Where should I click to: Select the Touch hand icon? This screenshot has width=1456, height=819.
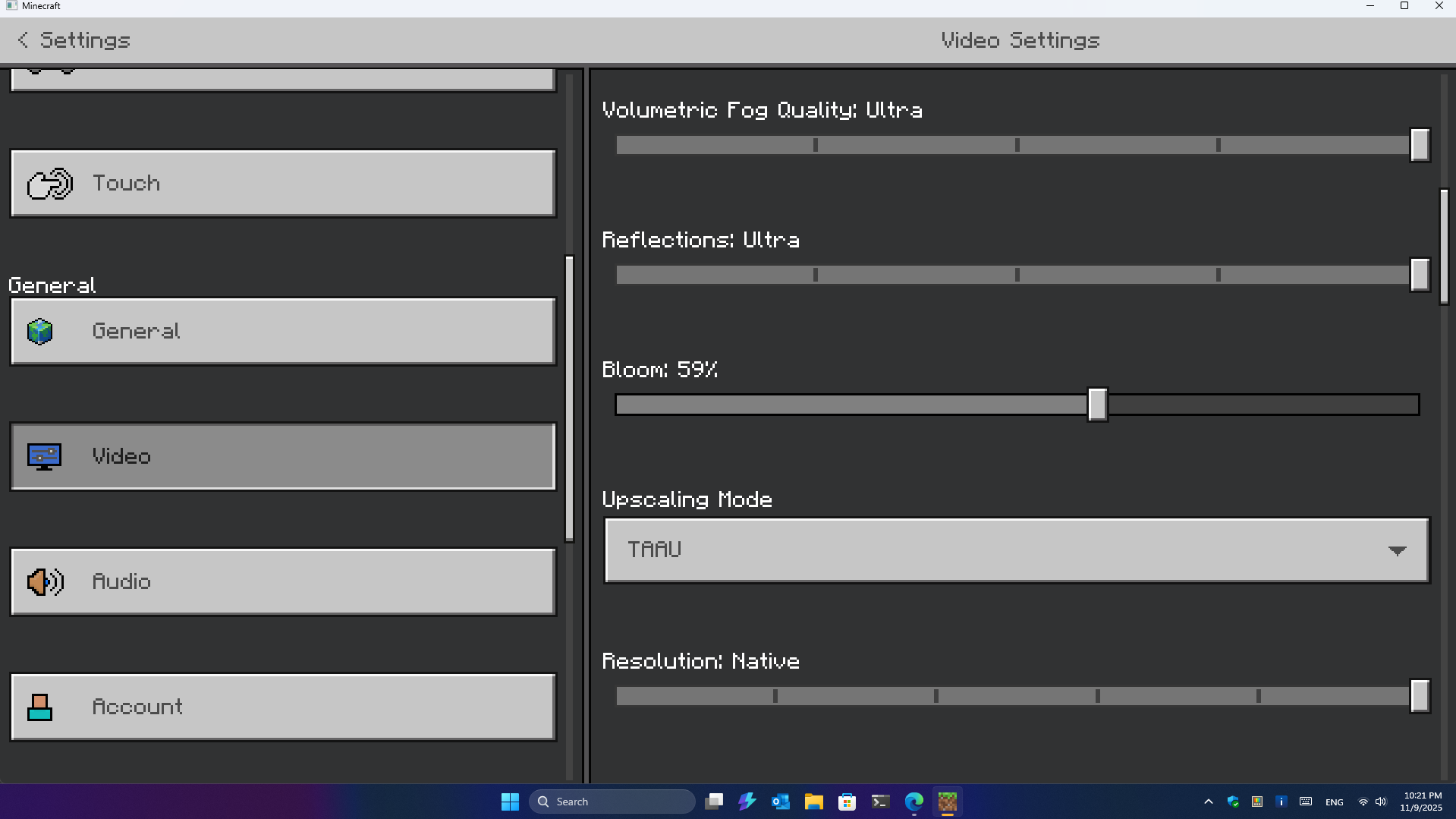tap(49, 184)
